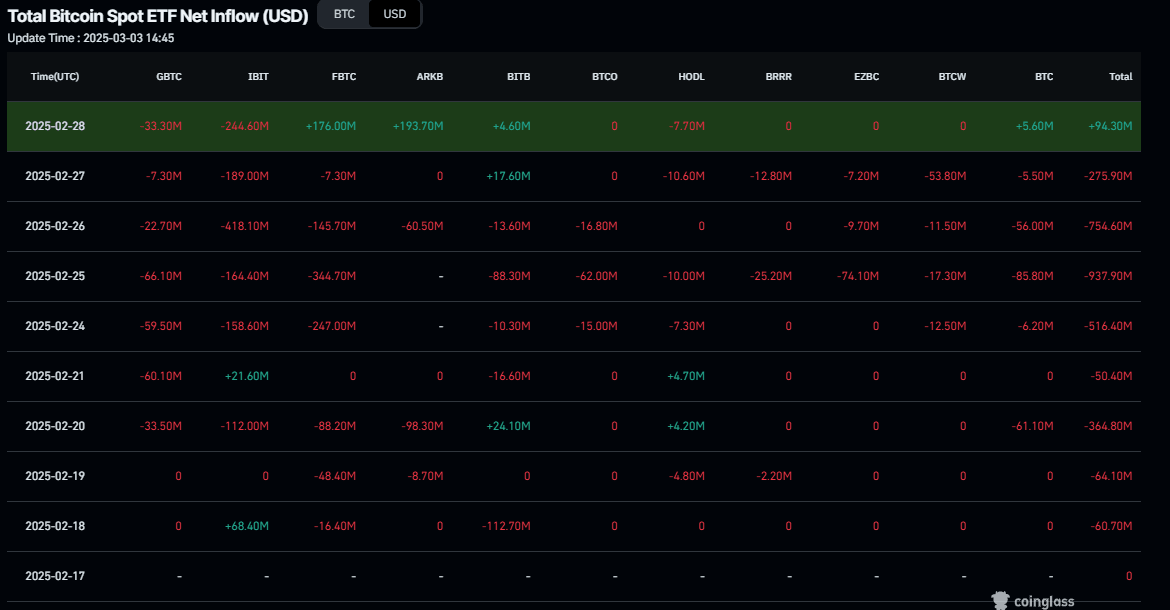
Task: Click the HODL column header
Action: point(691,76)
